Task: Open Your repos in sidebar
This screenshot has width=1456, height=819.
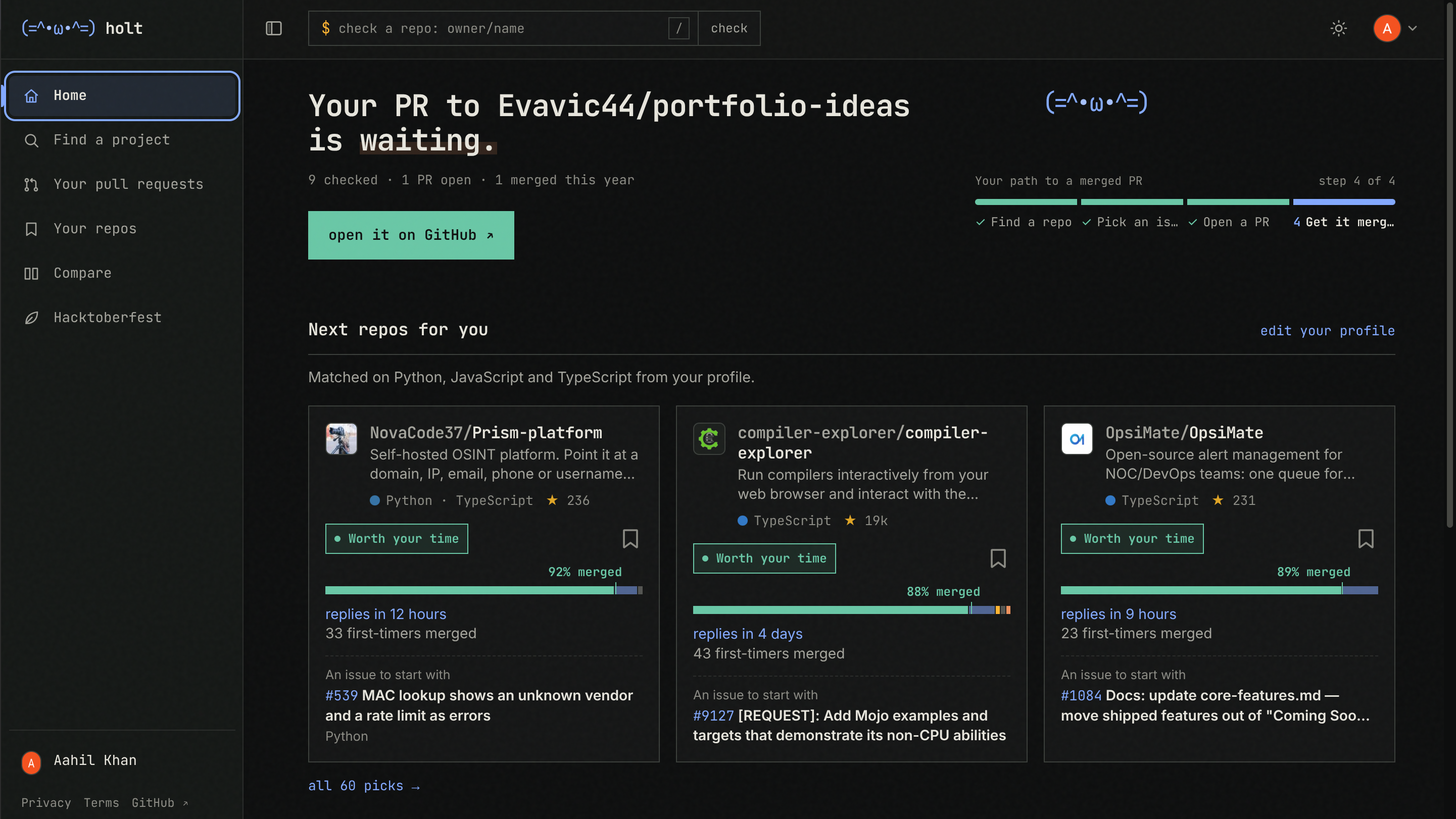Action: [122, 229]
